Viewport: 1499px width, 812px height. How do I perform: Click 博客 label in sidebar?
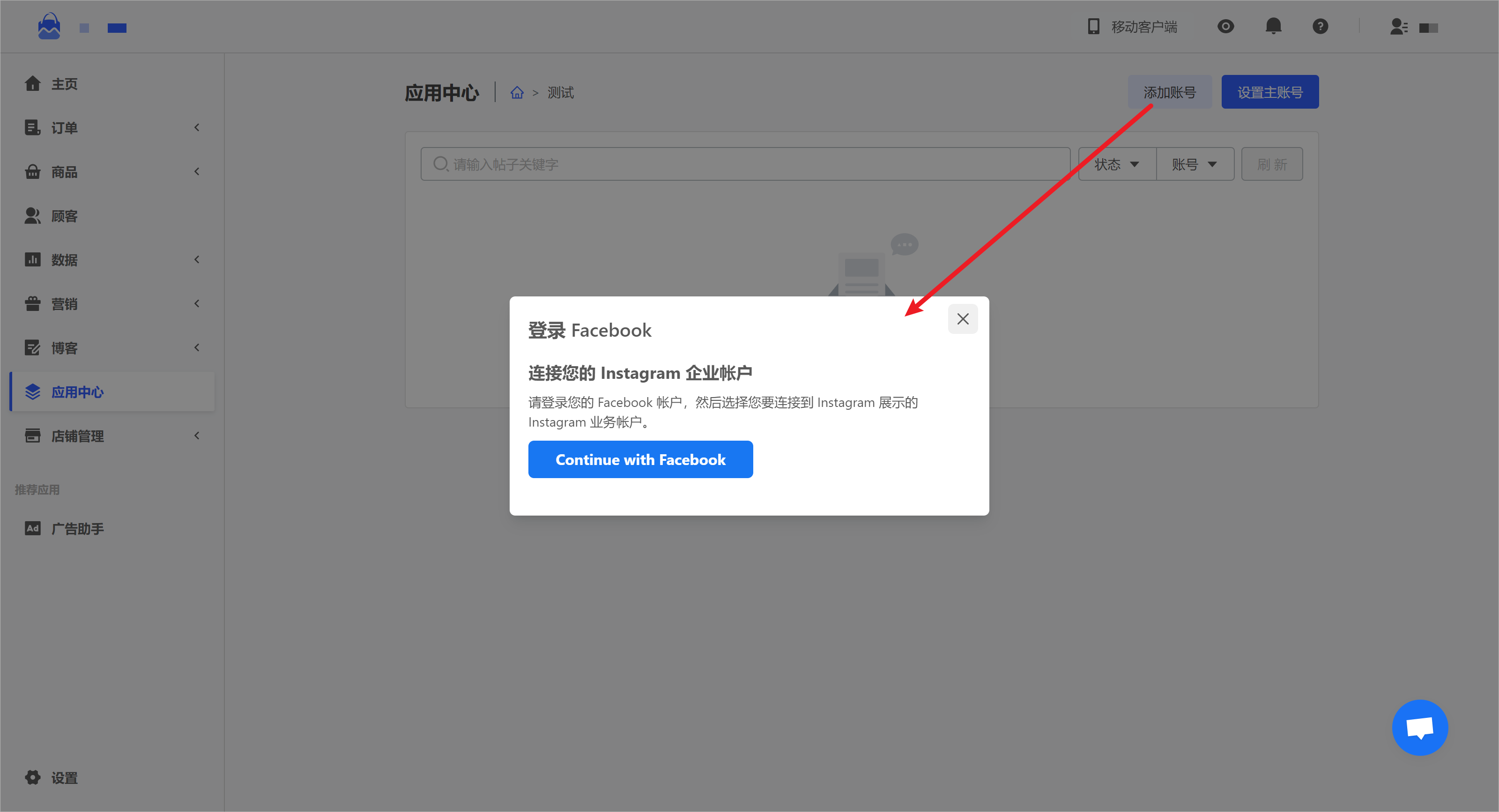tap(64, 348)
